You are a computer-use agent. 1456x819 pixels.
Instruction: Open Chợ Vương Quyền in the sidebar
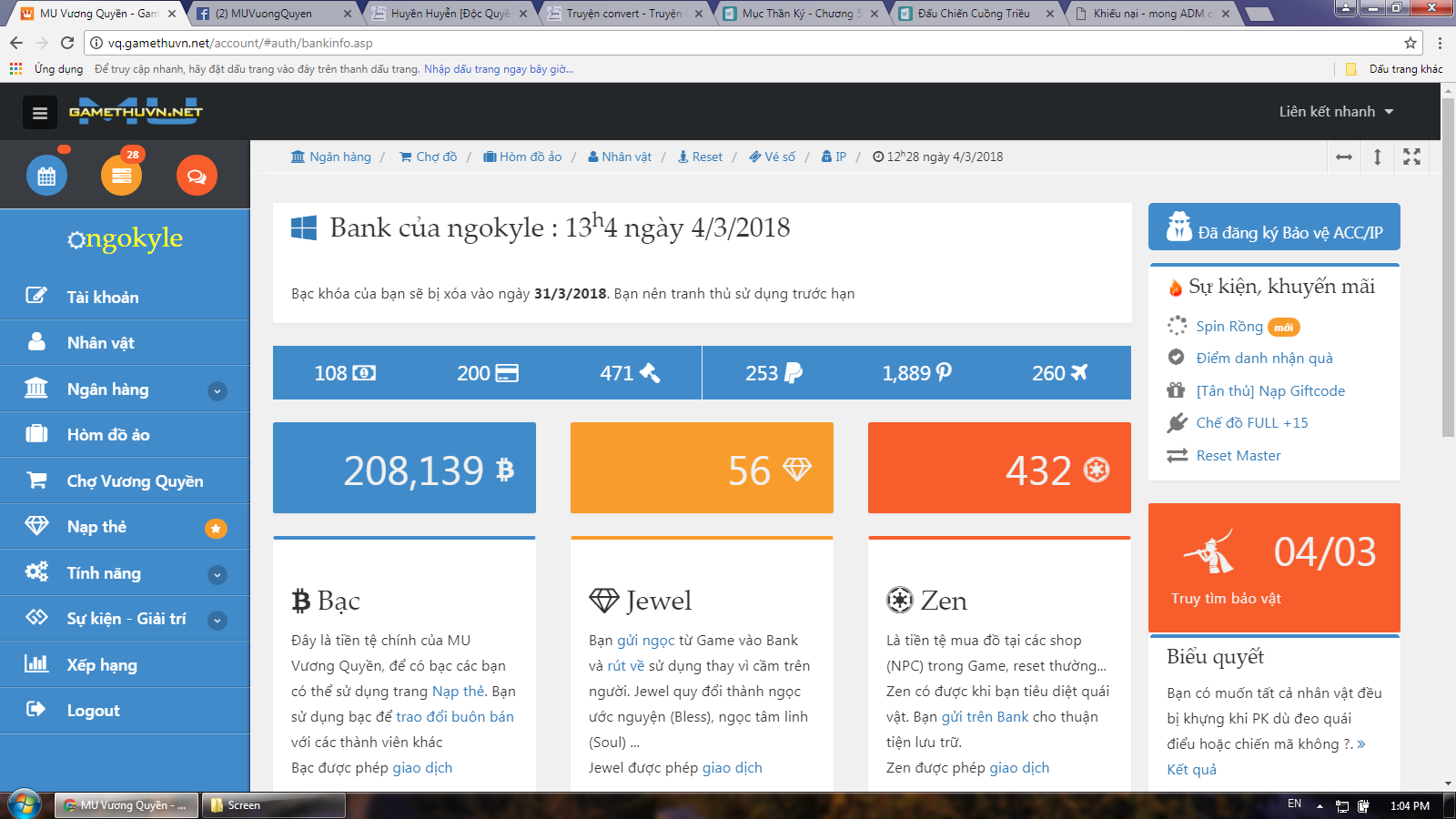click(135, 481)
